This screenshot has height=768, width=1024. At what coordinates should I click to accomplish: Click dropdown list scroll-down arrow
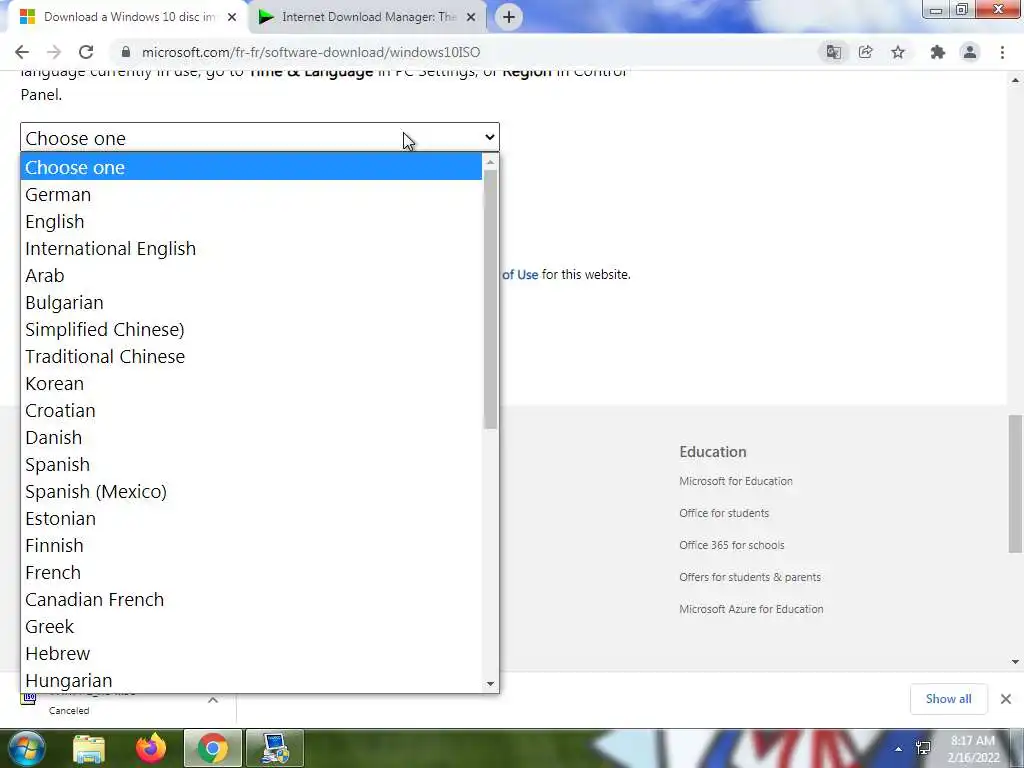click(490, 684)
